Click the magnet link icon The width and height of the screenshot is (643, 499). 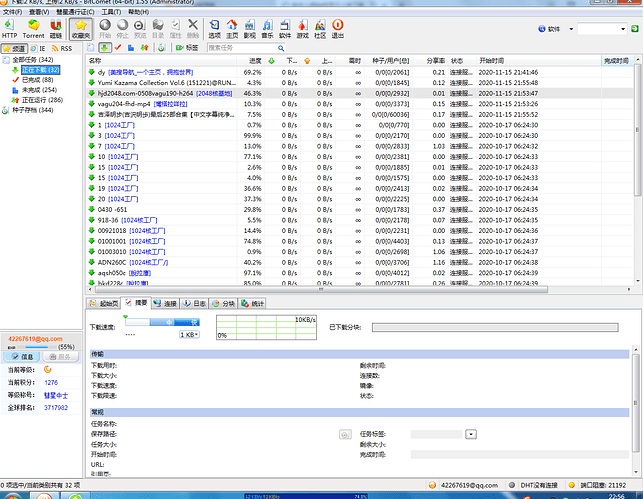pyautogui.click(x=56, y=29)
